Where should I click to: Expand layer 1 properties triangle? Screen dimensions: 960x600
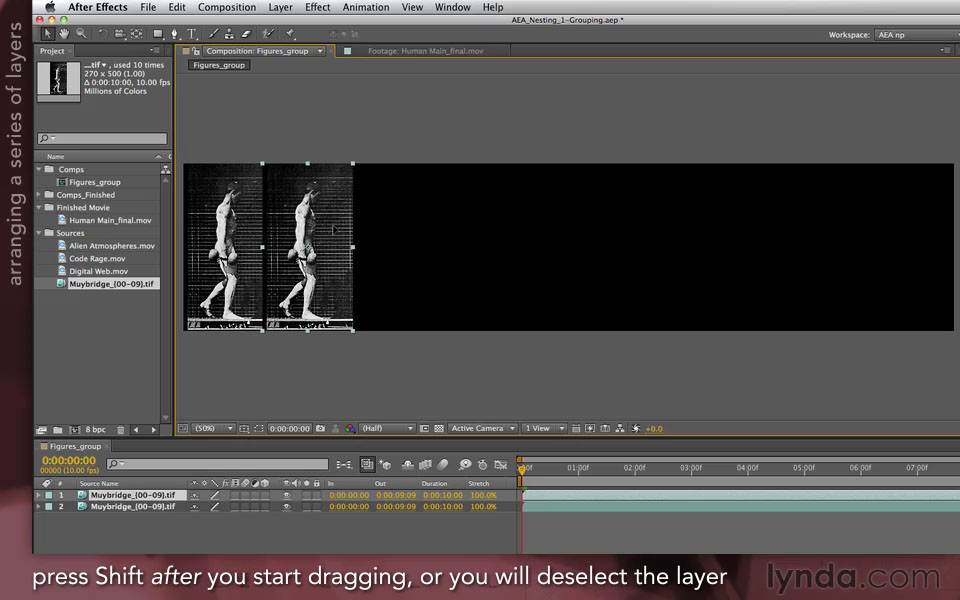[x=39, y=495]
